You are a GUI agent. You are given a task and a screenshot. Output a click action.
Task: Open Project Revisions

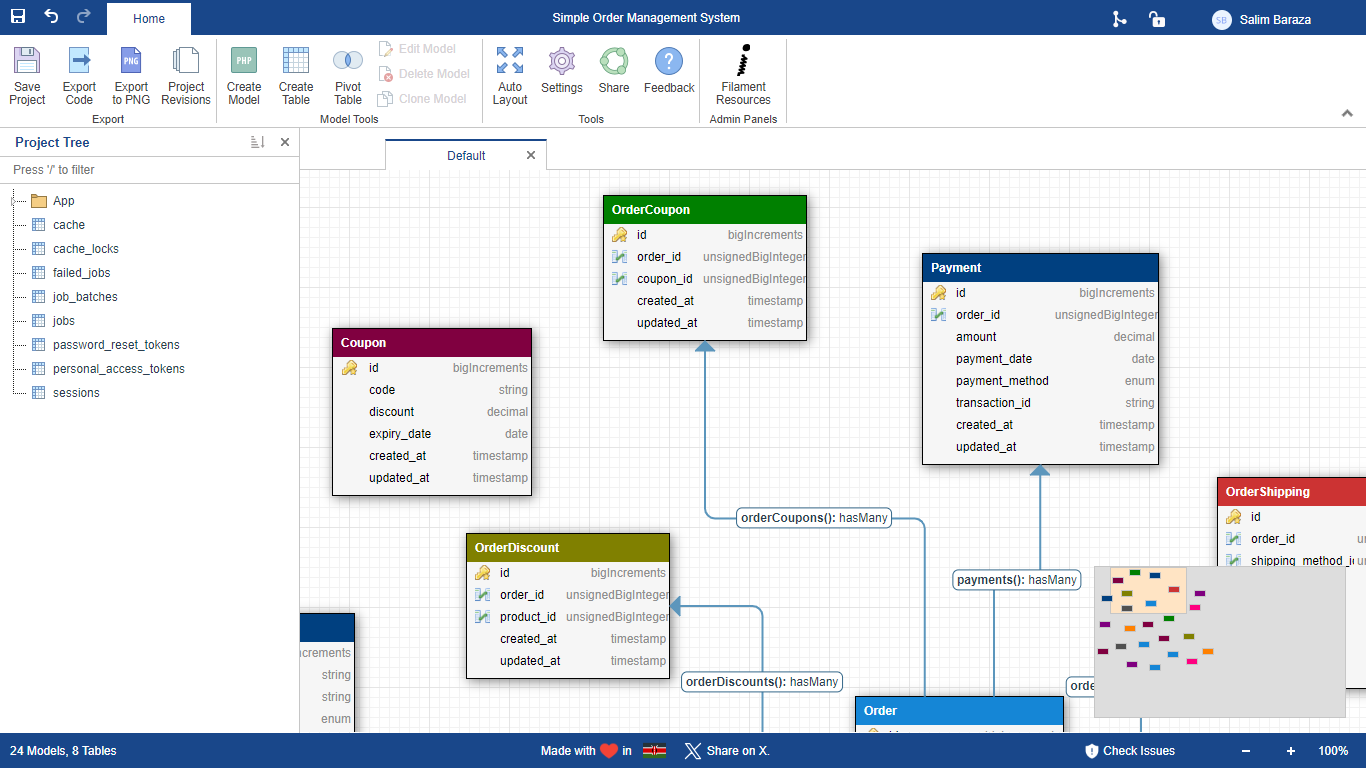coord(186,62)
